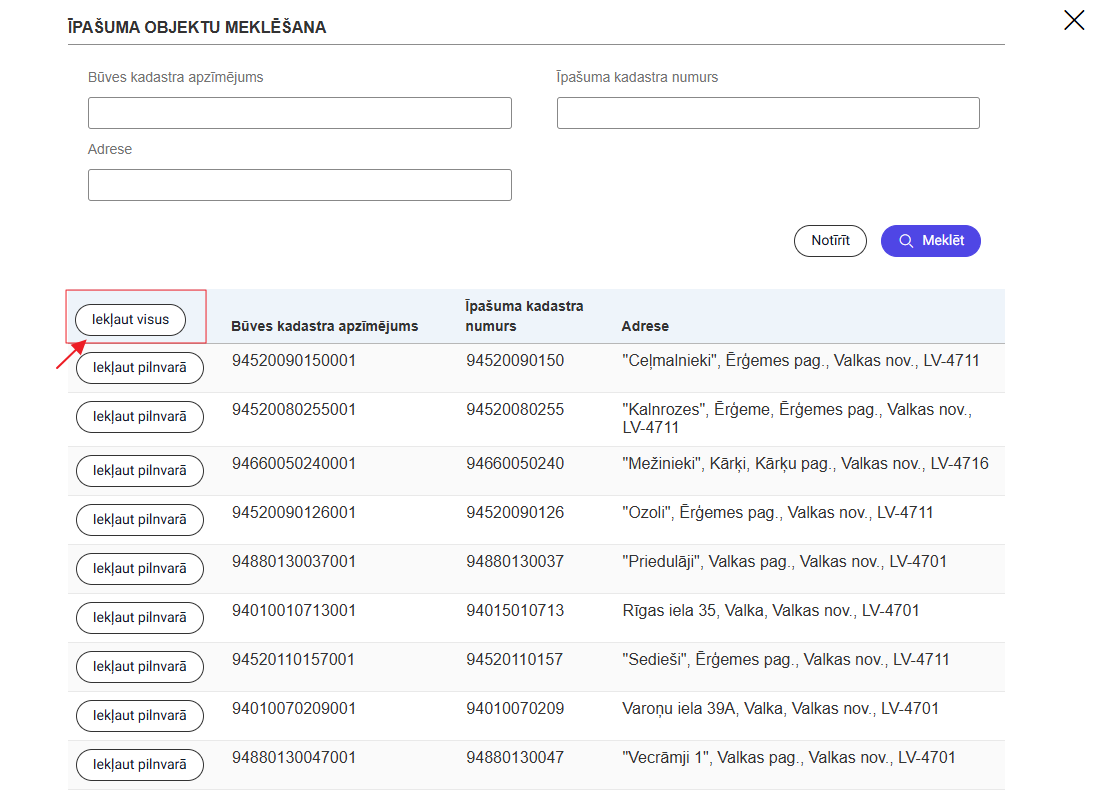Click the Īpašuma kadastra numurs input
Image resolution: width=1096 pixels, height=793 pixels.
(x=768, y=113)
